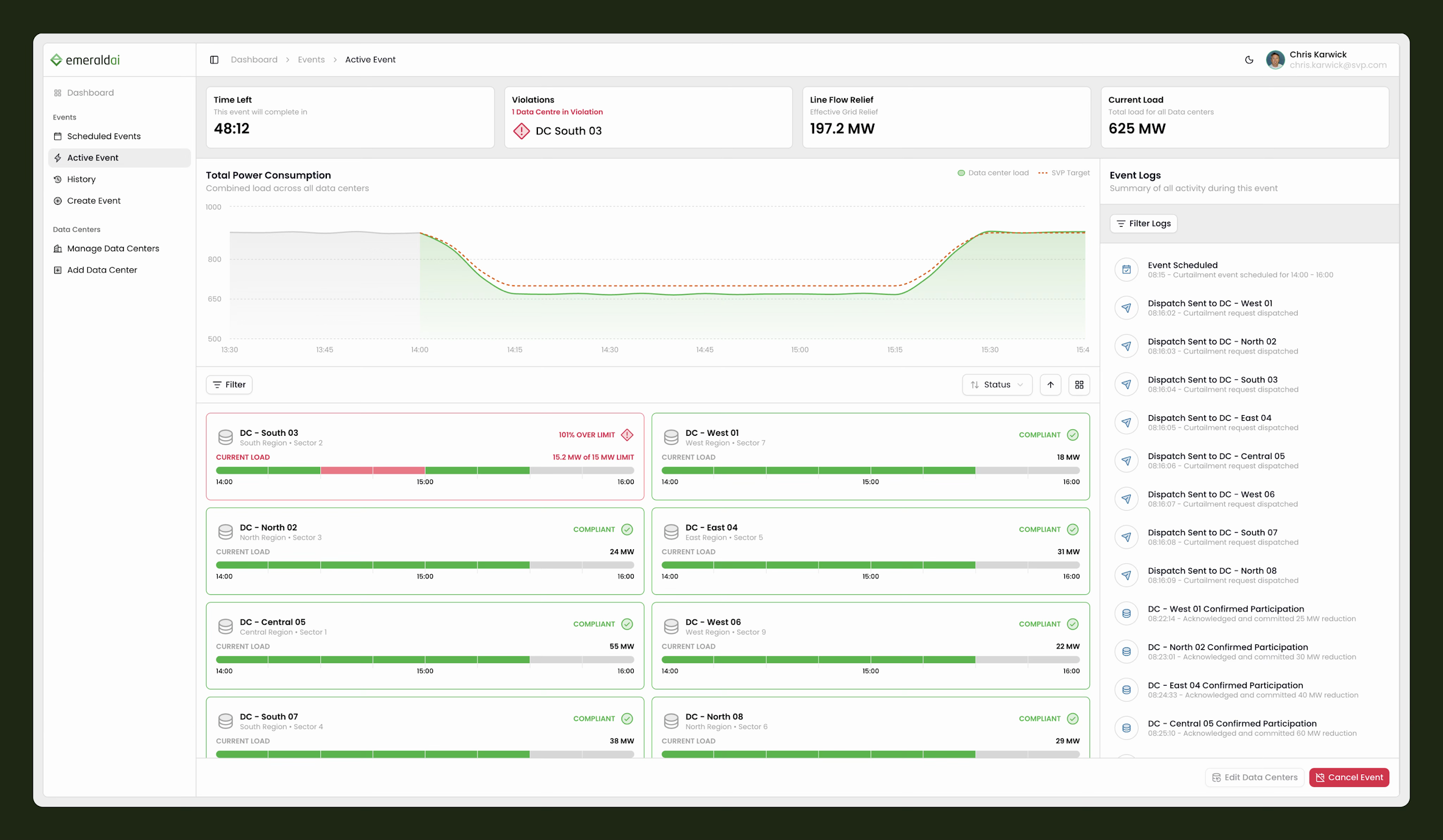Switch to grid view icon
The width and height of the screenshot is (1443, 840).
point(1079,385)
